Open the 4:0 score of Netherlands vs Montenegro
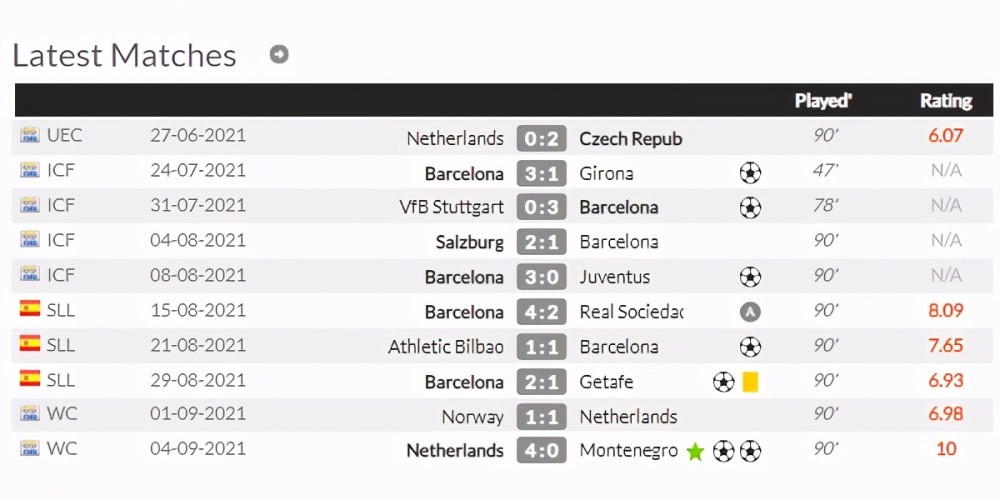Viewport: 1000px width, 500px height. point(541,451)
